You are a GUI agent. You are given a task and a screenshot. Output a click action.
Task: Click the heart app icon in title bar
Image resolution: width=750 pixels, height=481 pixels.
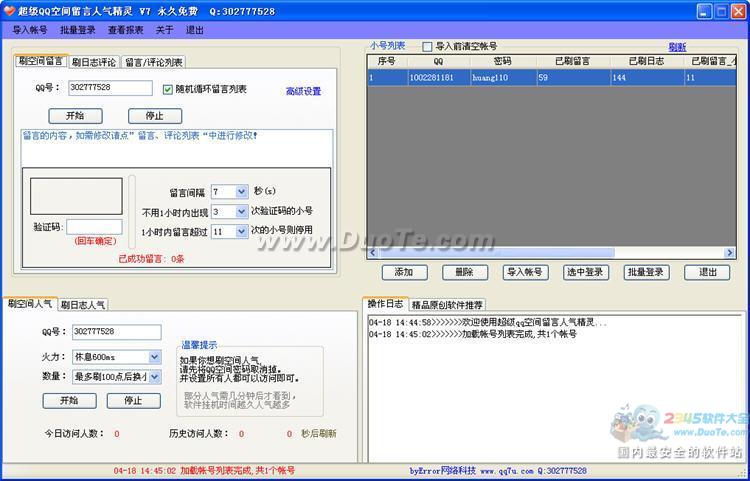click(x=9, y=11)
